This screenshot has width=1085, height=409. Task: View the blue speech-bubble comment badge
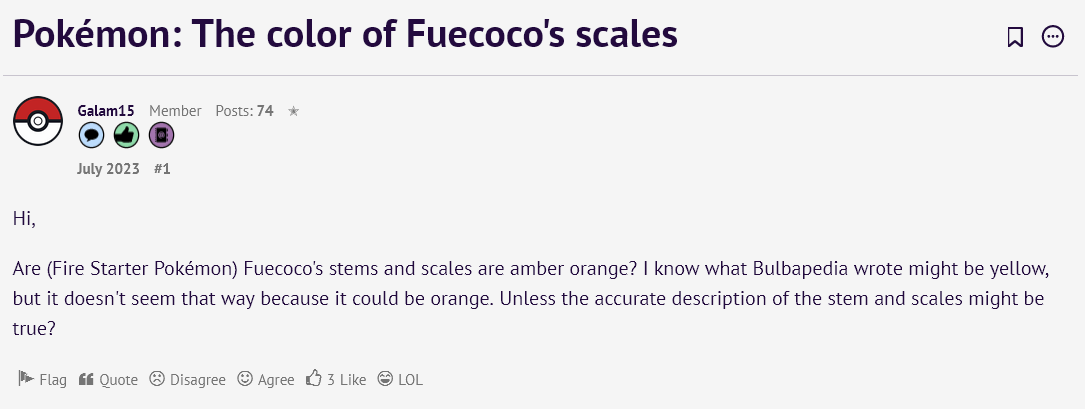tap(91, 136)
